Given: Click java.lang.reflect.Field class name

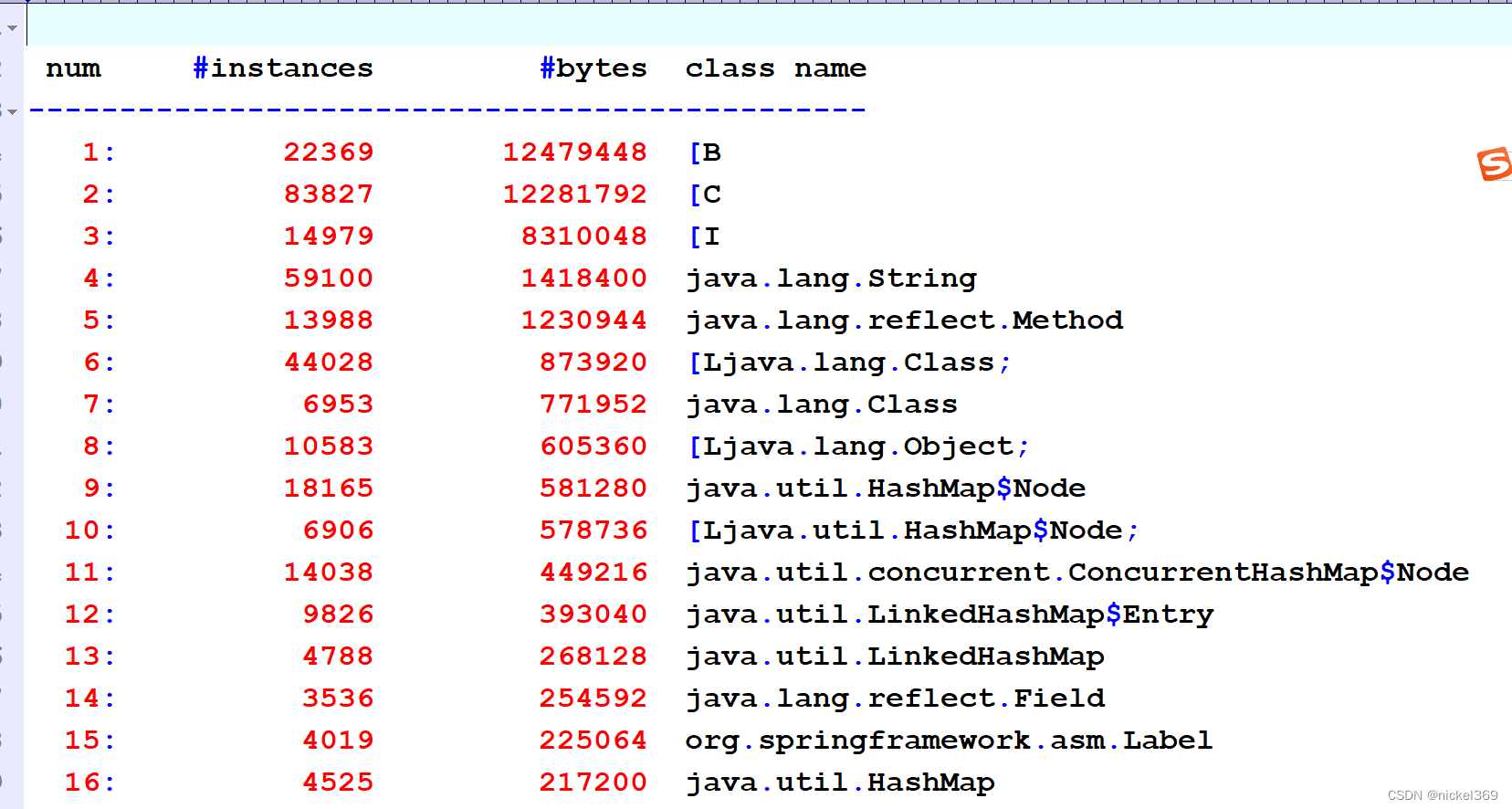Looking at the screenshot, I should pyautogui.click(x=895, y=699).
